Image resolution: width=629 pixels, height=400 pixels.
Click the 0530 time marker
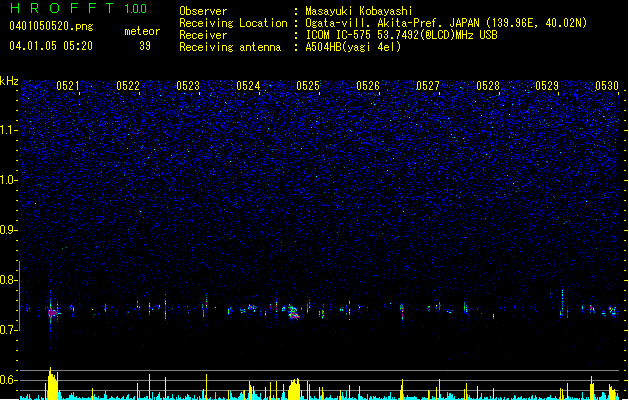point(607,85)
